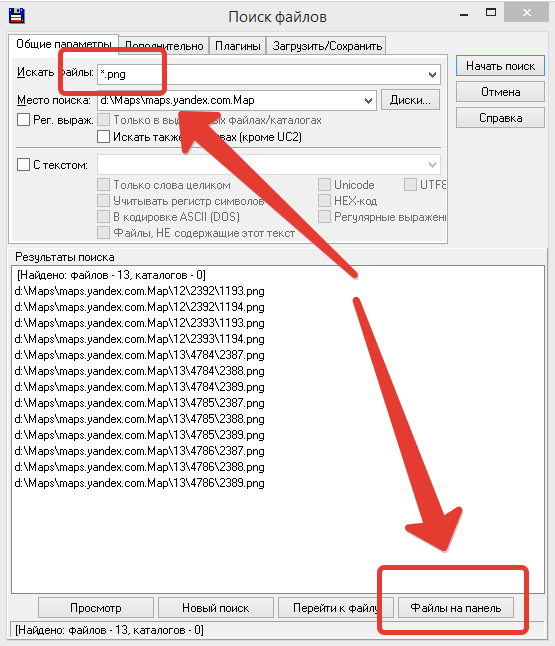This screenshot has width=555, height=646.
Task: Click the floppy disk application icon
Action: click(x=17, y=16)
